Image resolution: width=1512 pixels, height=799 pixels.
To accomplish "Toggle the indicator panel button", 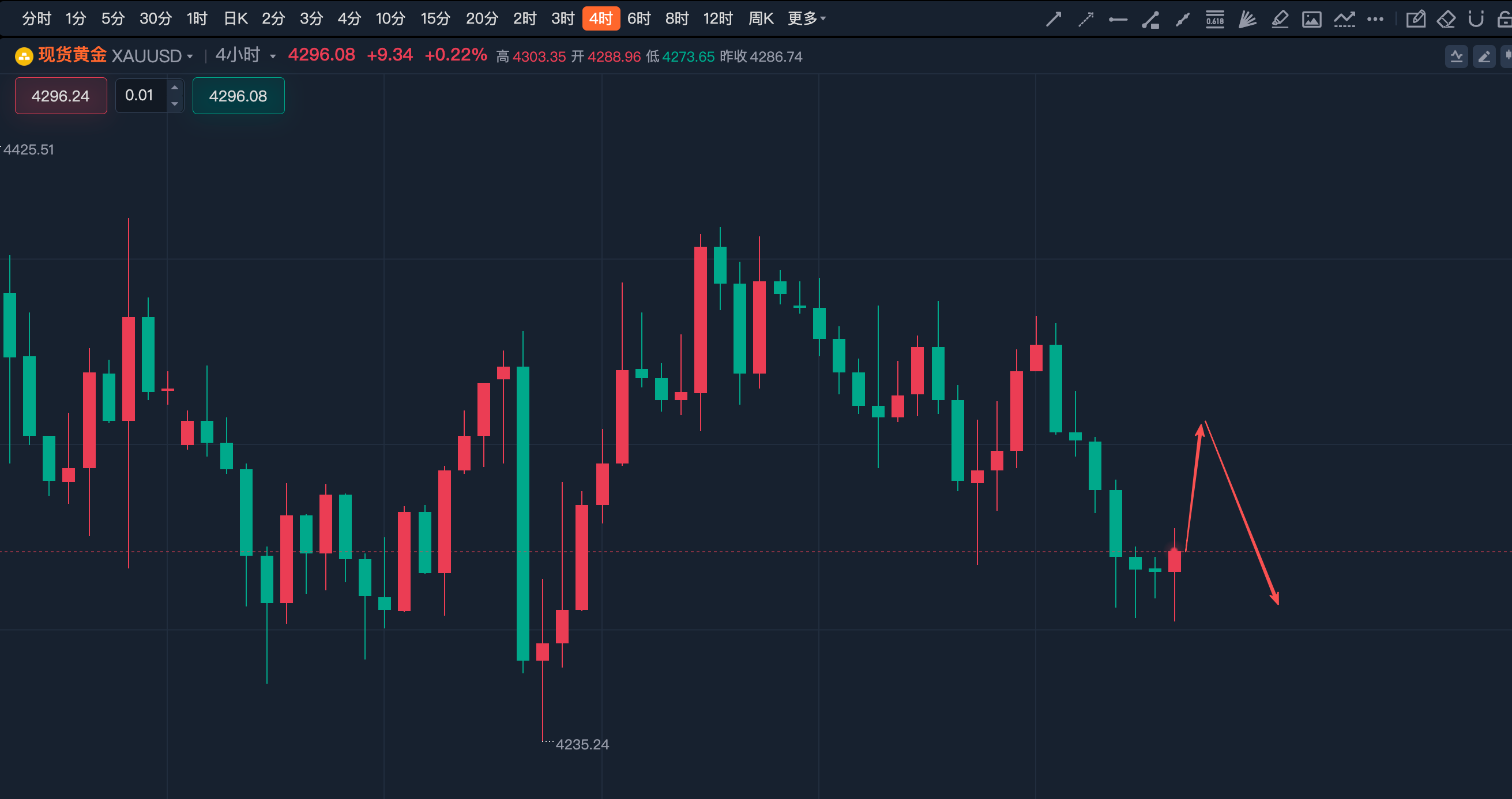I will (1457, 56).
